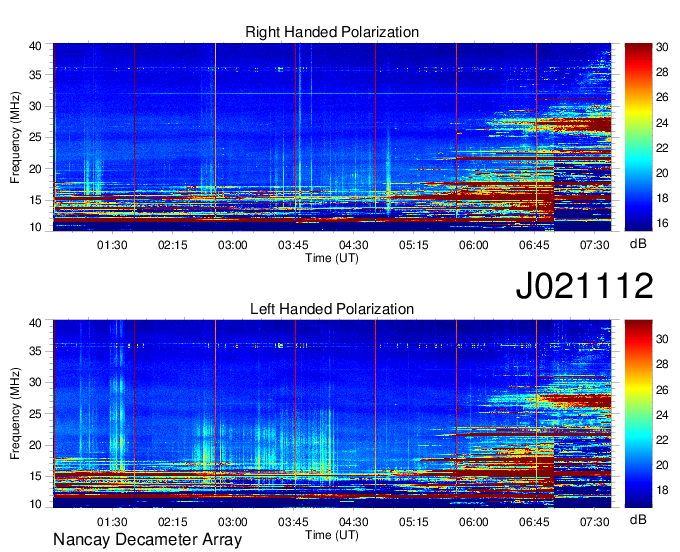Click the dB unit under top color bar
Image resolution: width=680 pixels, height=552 pixels.
(x=638, y=244)
